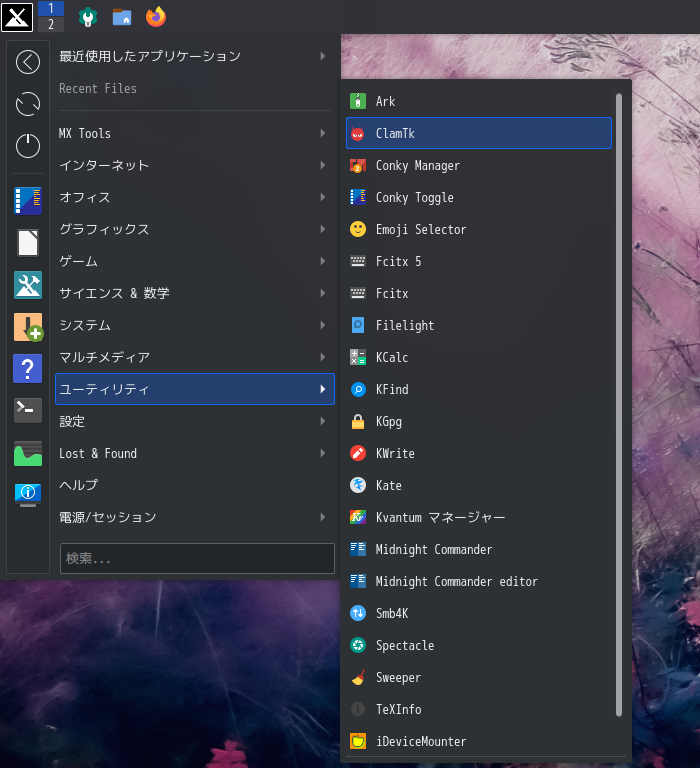The height and width of the screenshot is (768, 700).
Task: Click the KCalc calculator icon
Action: tap(358, 358)
